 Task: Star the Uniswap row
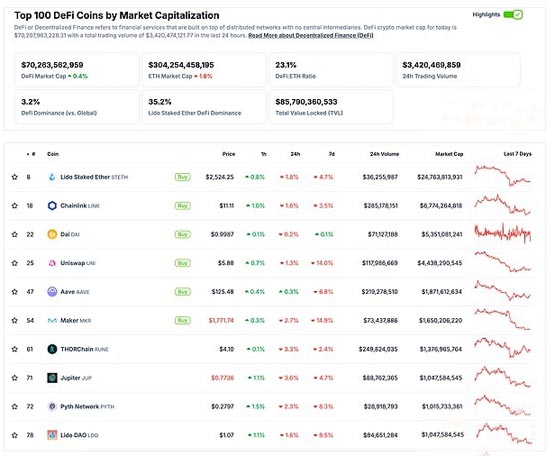pyautogui.click(x=15, y=263)
